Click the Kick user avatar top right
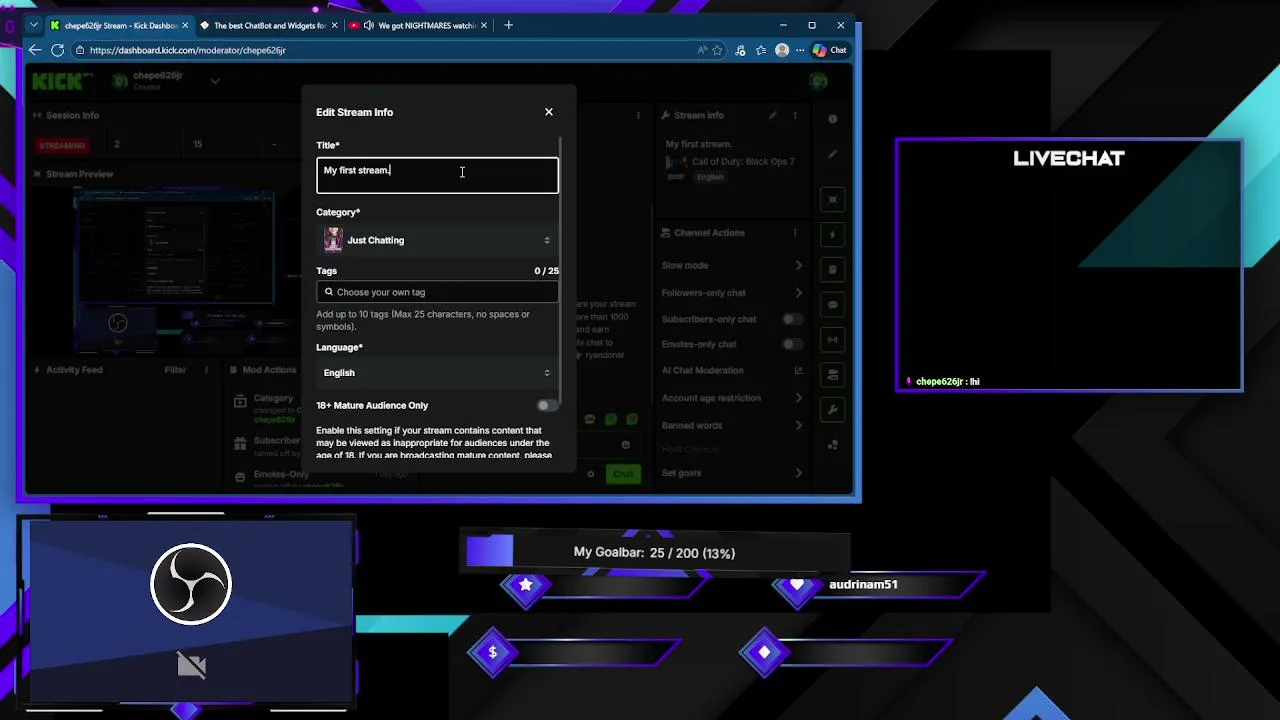 (819, 81)
